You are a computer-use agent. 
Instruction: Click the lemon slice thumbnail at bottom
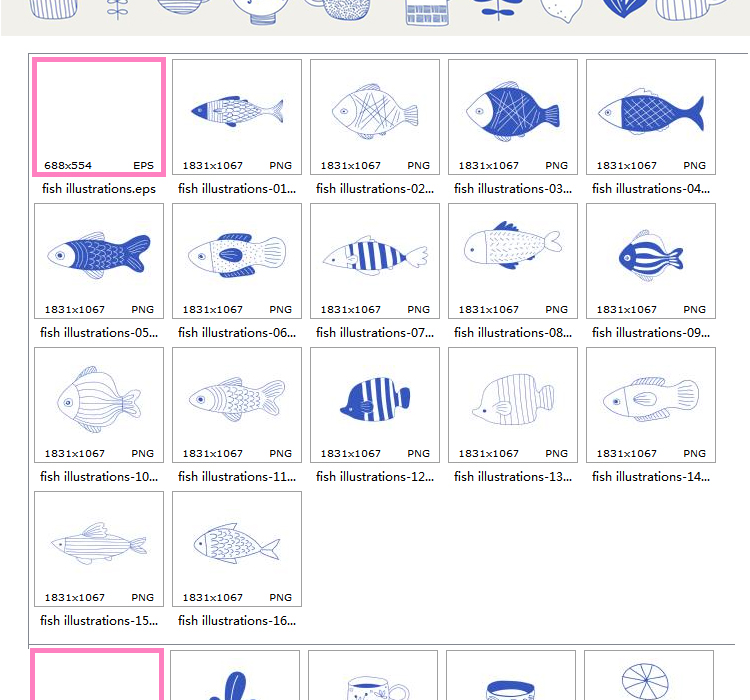click(649, 675)
